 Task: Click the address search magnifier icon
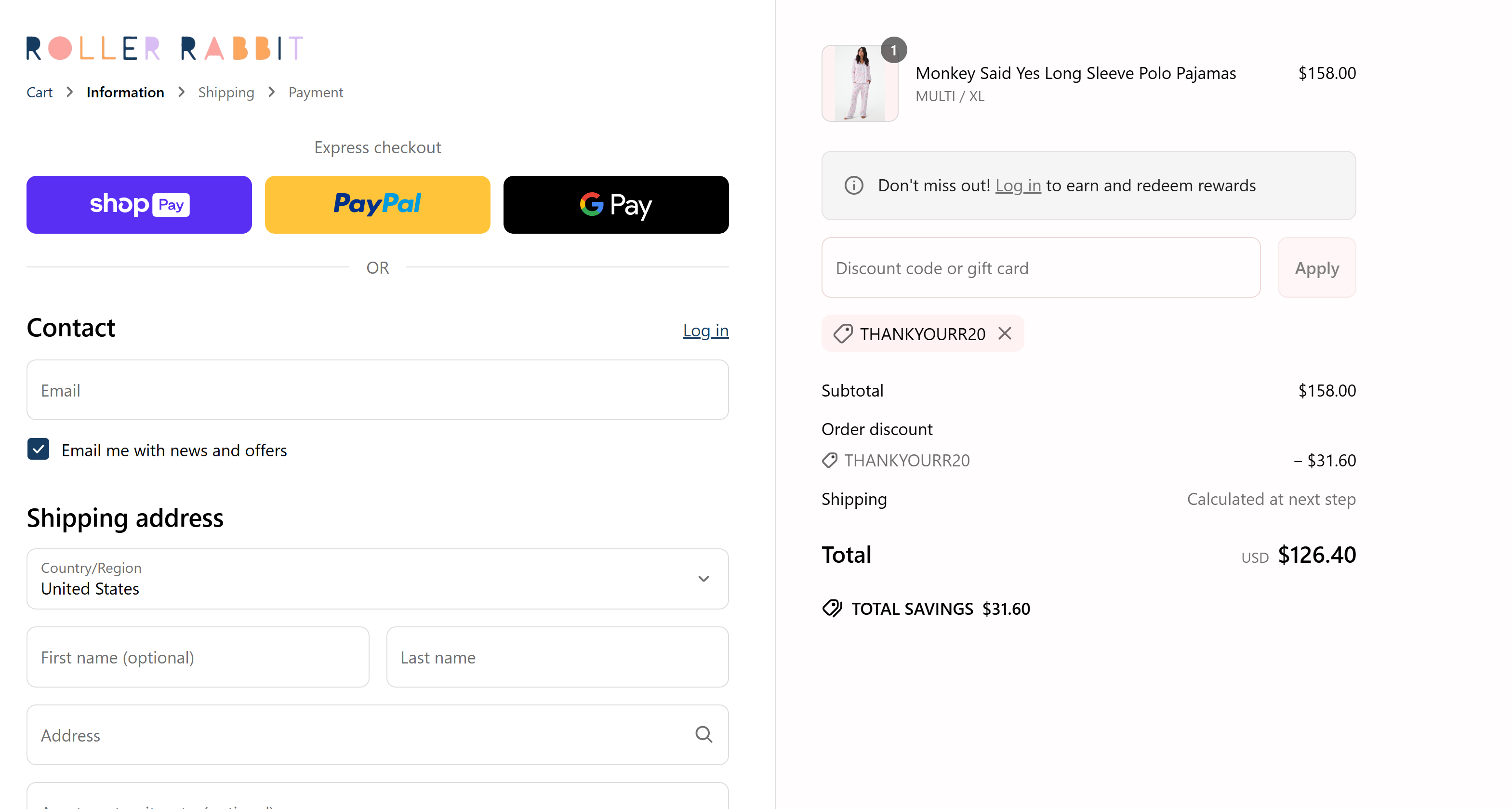point(703,734)
